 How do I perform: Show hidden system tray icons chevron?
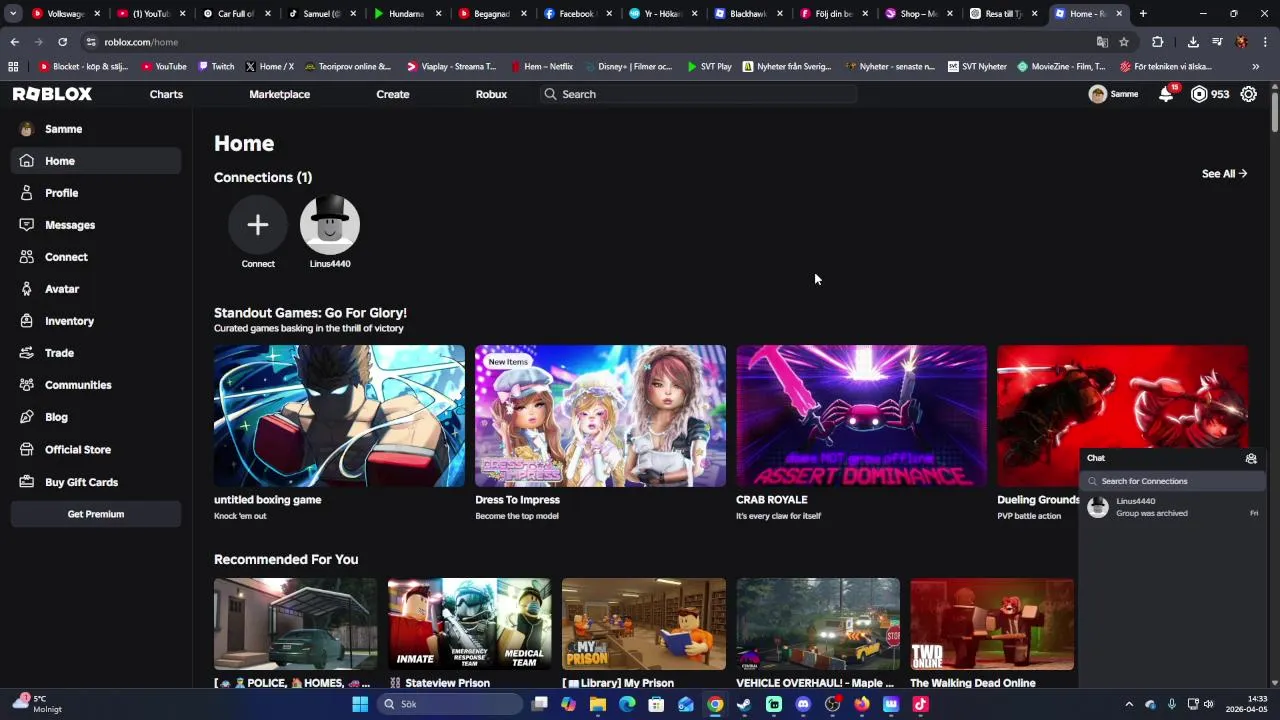click(x=1129, y=704)
